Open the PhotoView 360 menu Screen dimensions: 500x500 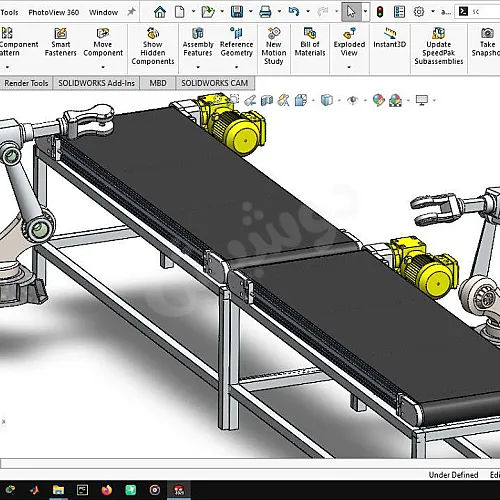(54, 12)
